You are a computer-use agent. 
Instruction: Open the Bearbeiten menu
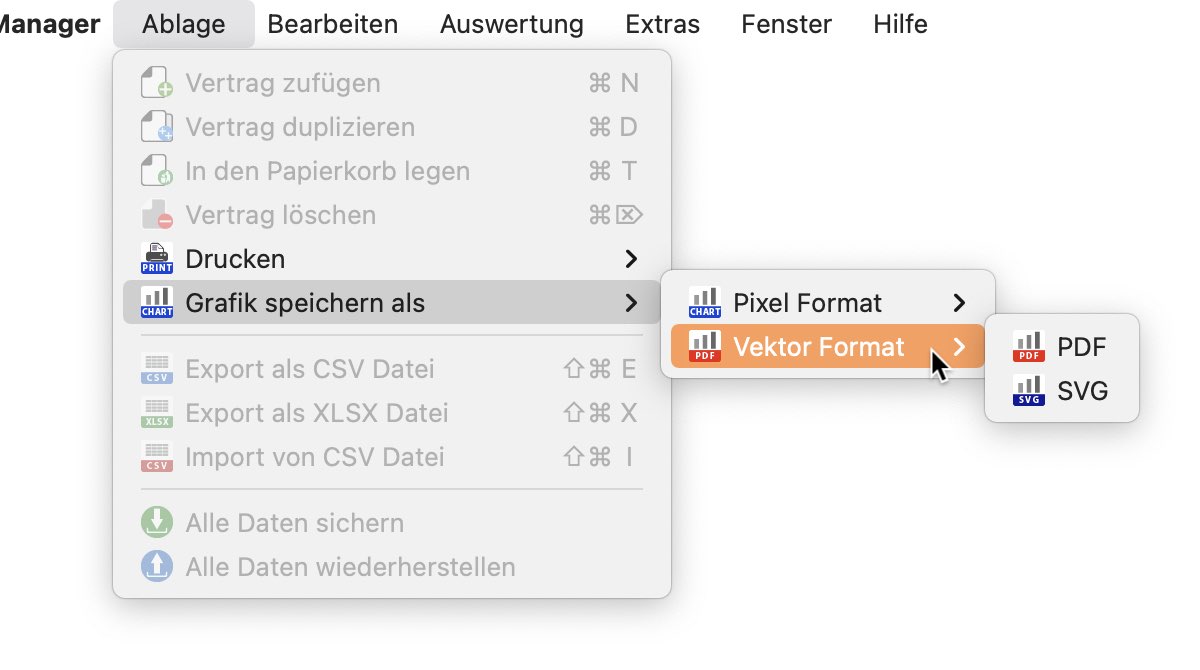point(333,24)
